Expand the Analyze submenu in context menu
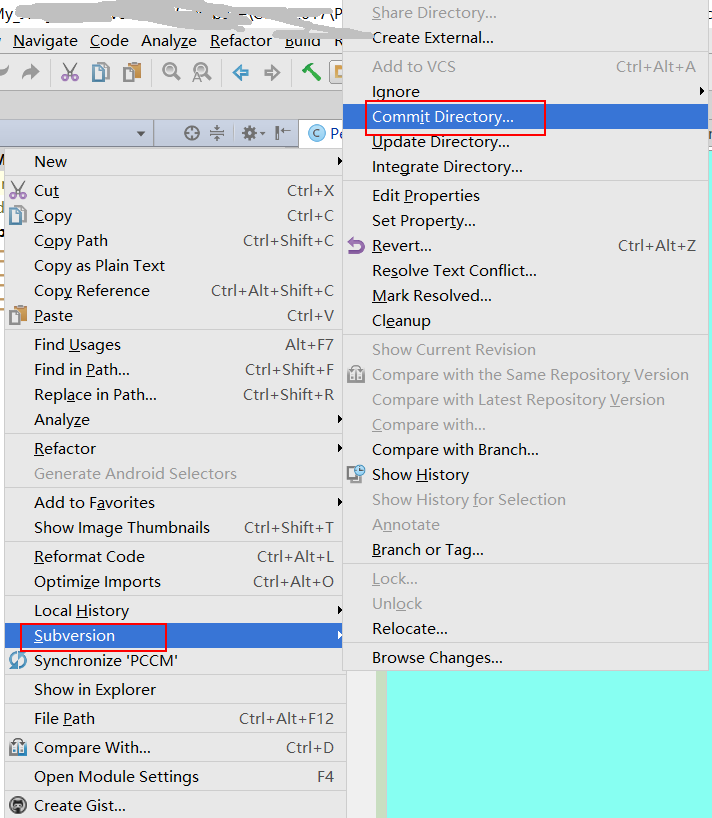 pos(174,420)
